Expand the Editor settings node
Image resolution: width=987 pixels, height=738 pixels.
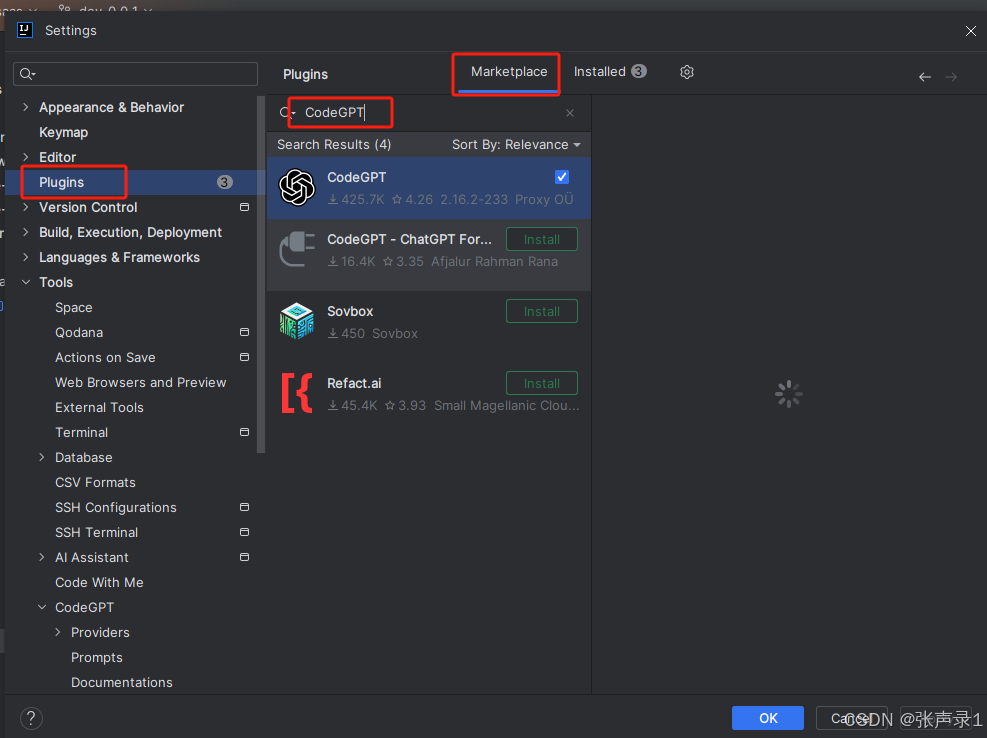point(26,157)
